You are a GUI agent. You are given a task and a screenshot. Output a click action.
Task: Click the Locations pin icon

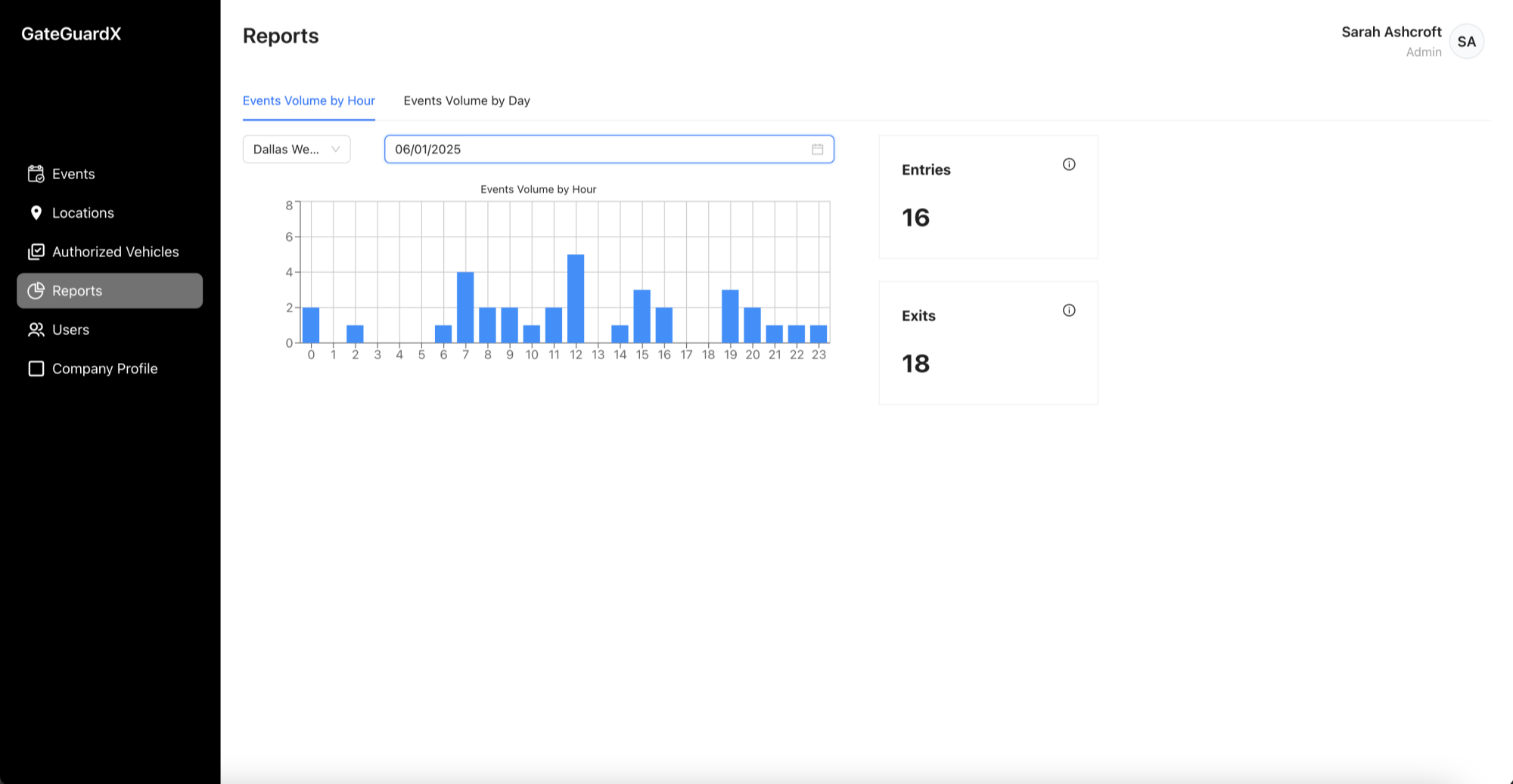tap(36, 213)
